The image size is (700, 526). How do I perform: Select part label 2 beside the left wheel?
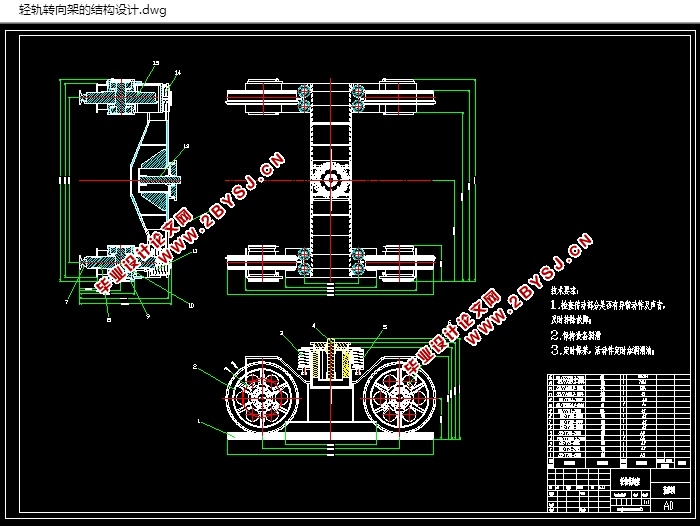click(195, 367)
